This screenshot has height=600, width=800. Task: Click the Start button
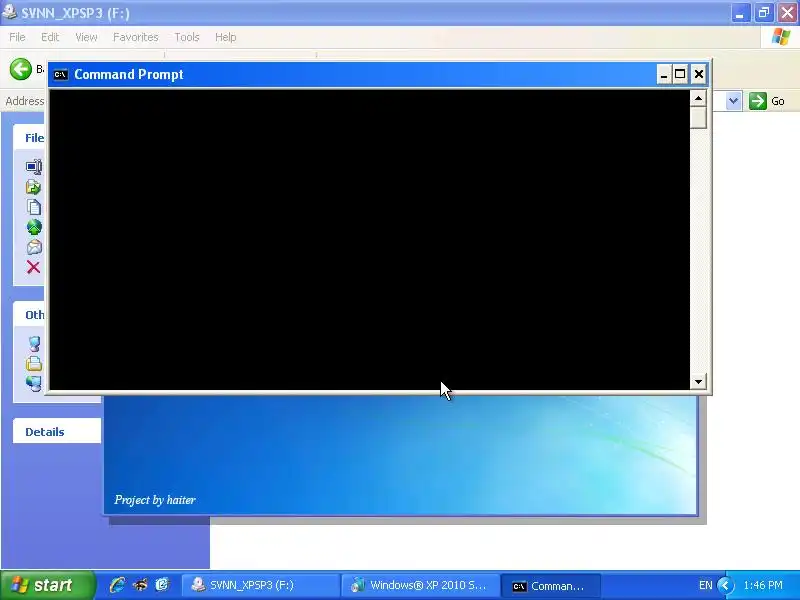[x=47, y=585]
